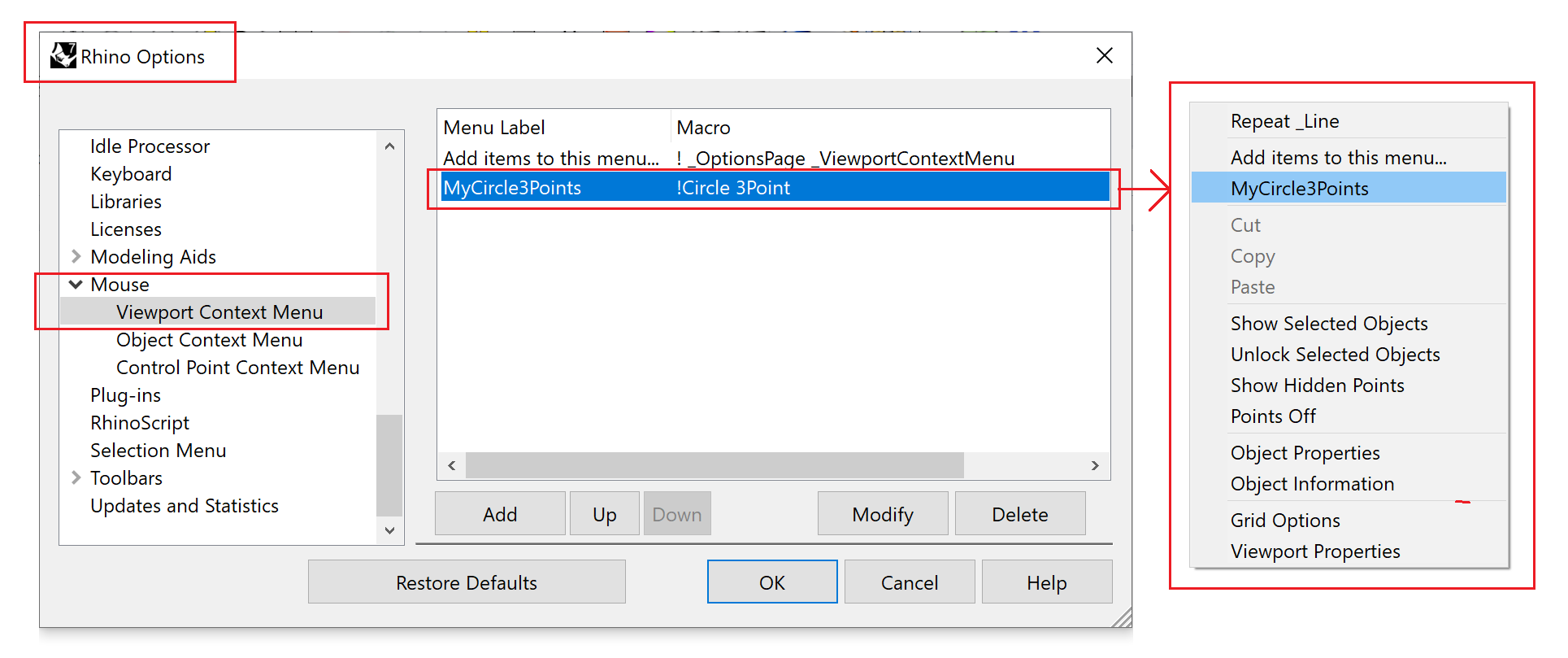Open RhinoScript options page

(x=140, y=423)
